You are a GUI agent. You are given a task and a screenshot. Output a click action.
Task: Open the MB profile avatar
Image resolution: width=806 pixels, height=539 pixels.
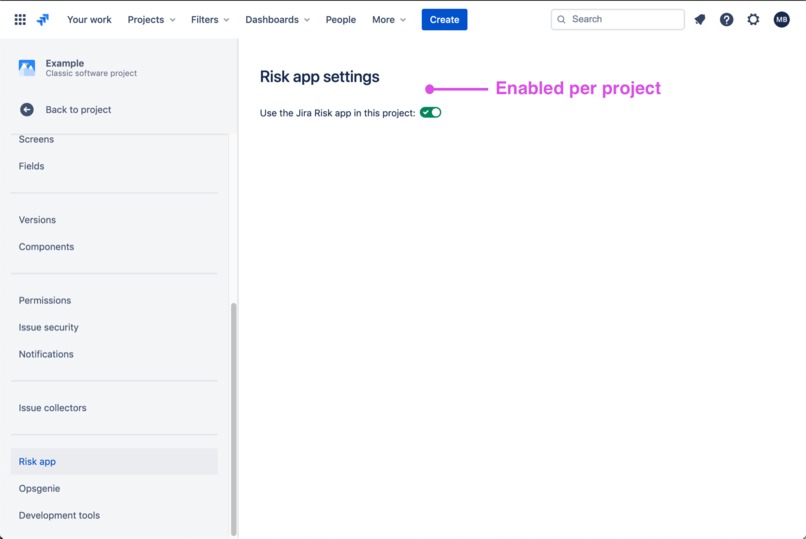pos(781,20)
